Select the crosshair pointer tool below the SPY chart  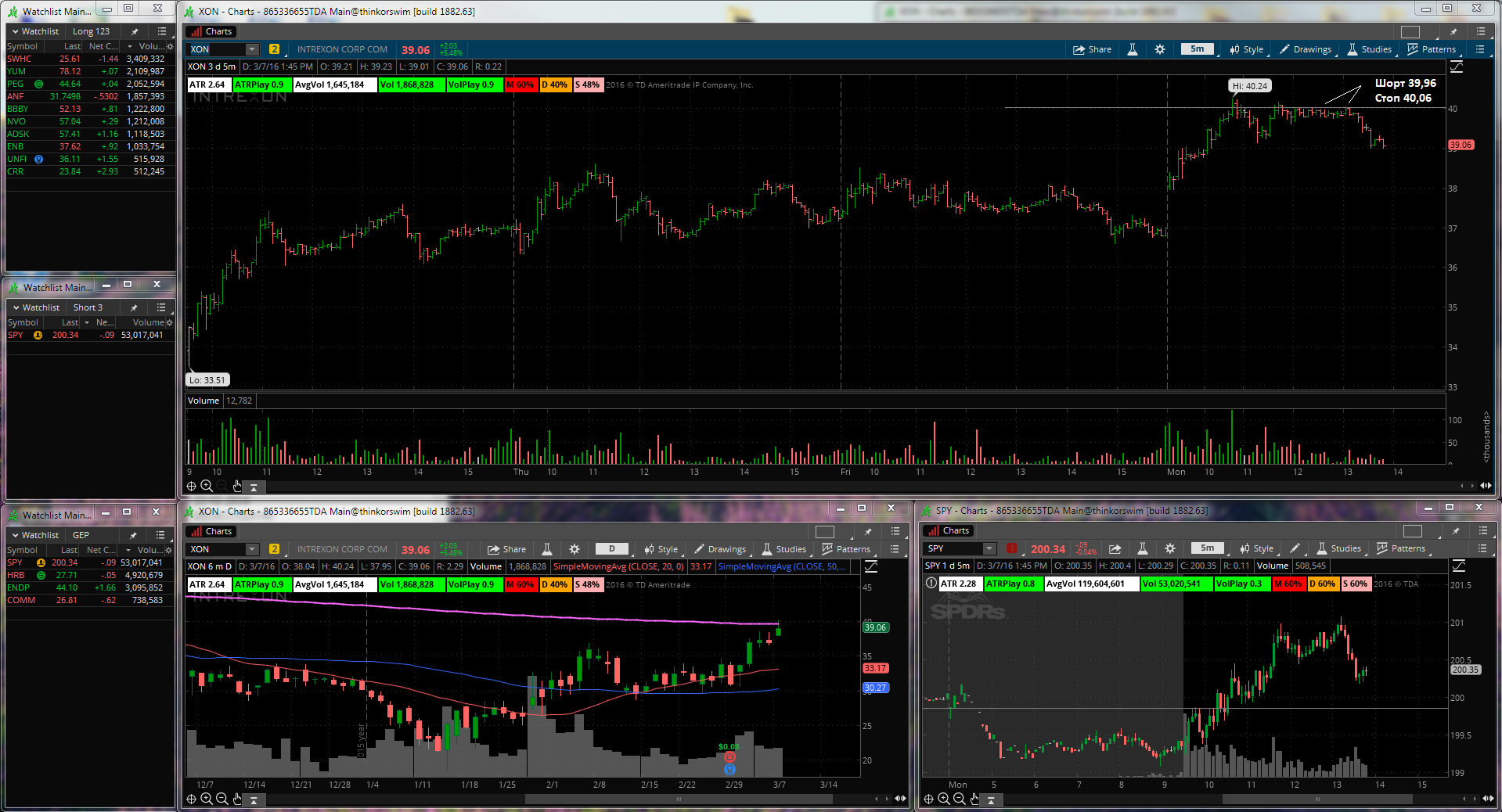point(928,799)
